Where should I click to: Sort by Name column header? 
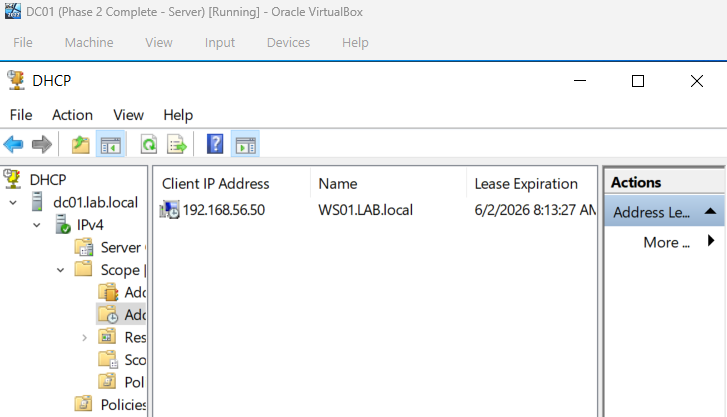point(388,184)
